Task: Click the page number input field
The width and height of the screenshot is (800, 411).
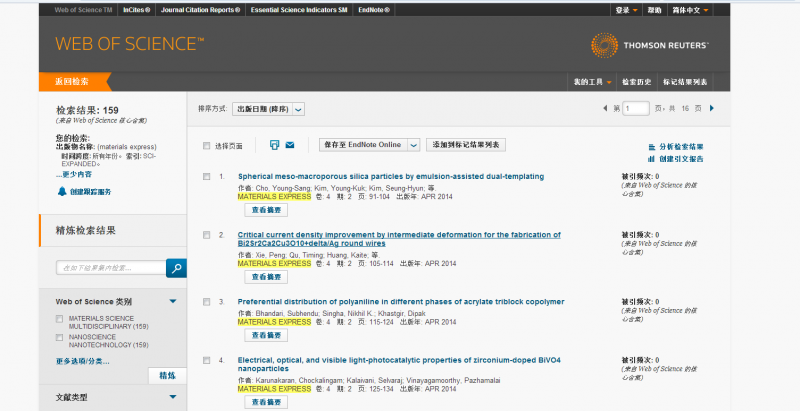Action: pyautogui.click(x=636, y=109)
